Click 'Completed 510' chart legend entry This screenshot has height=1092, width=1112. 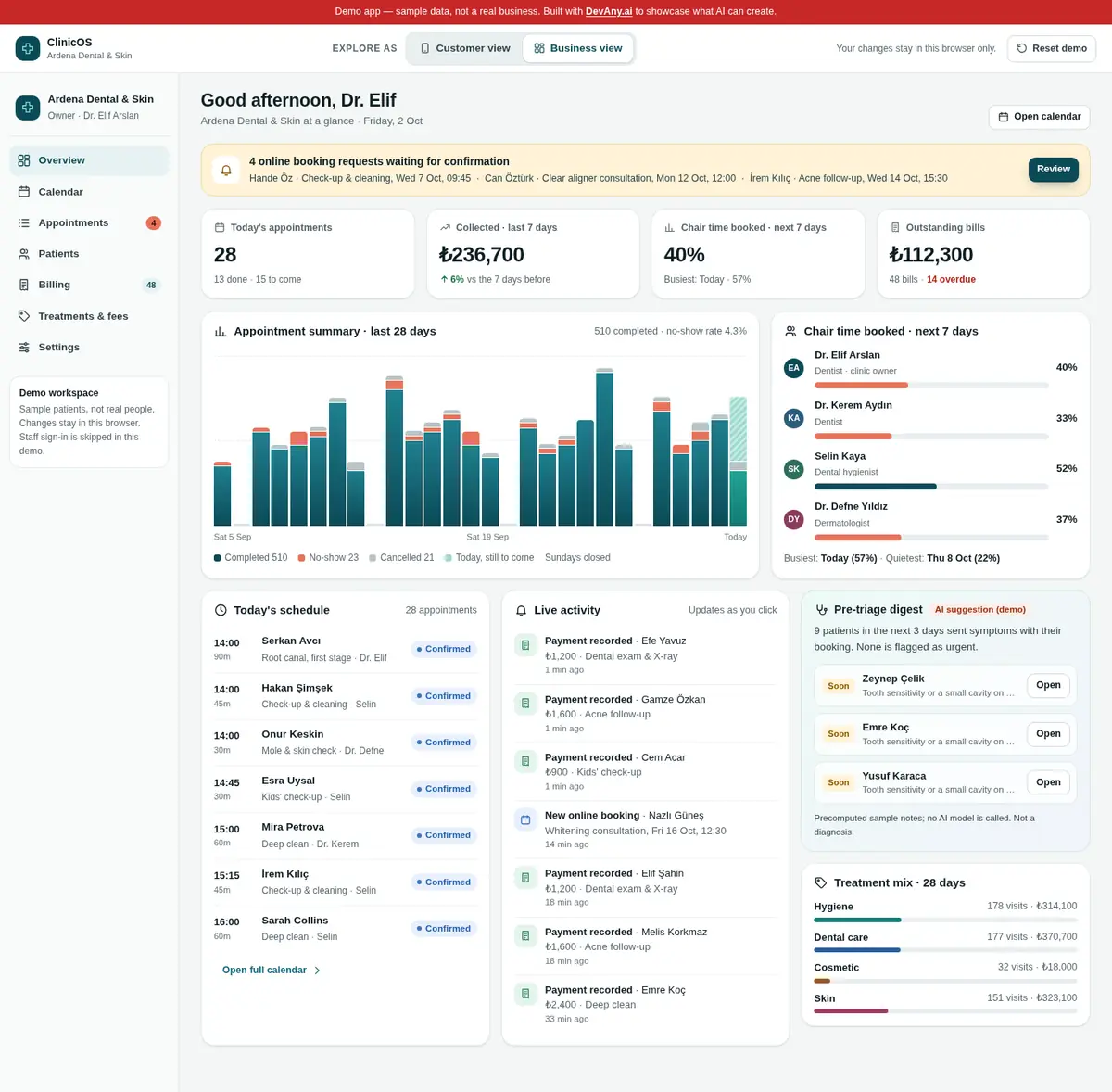point(250,558)
